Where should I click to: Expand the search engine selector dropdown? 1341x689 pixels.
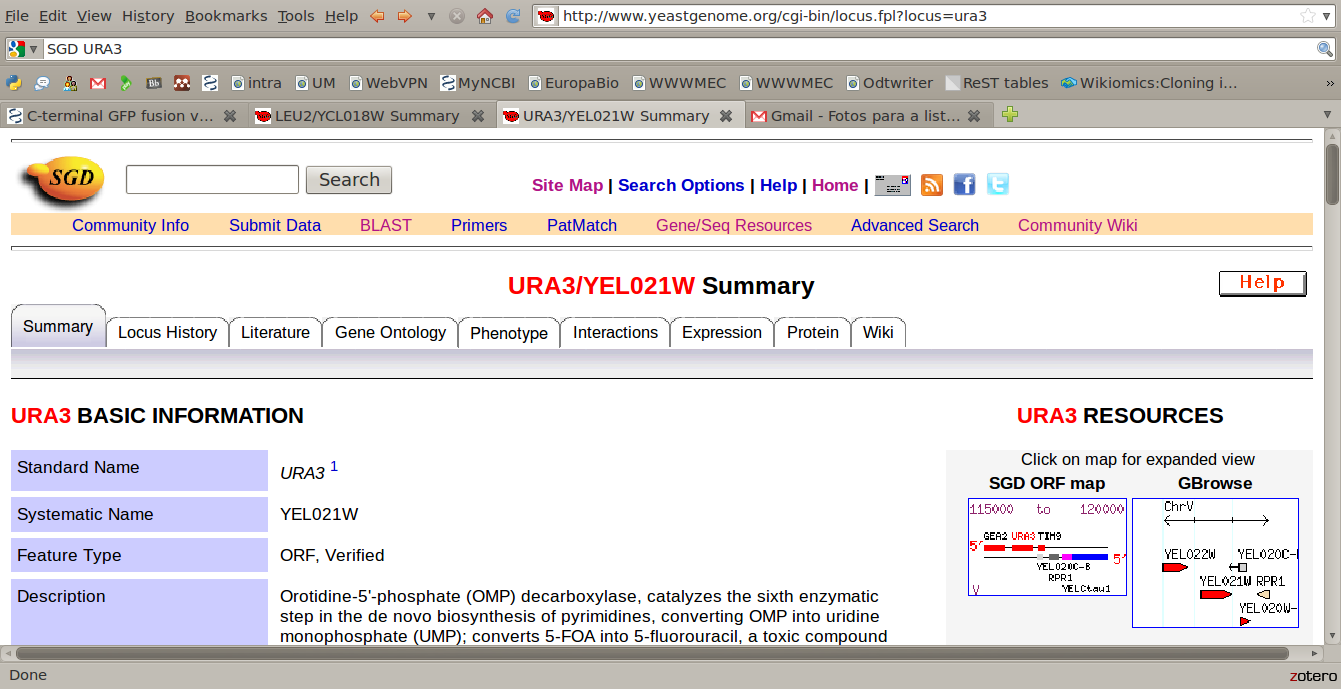(x=24, y=49)
